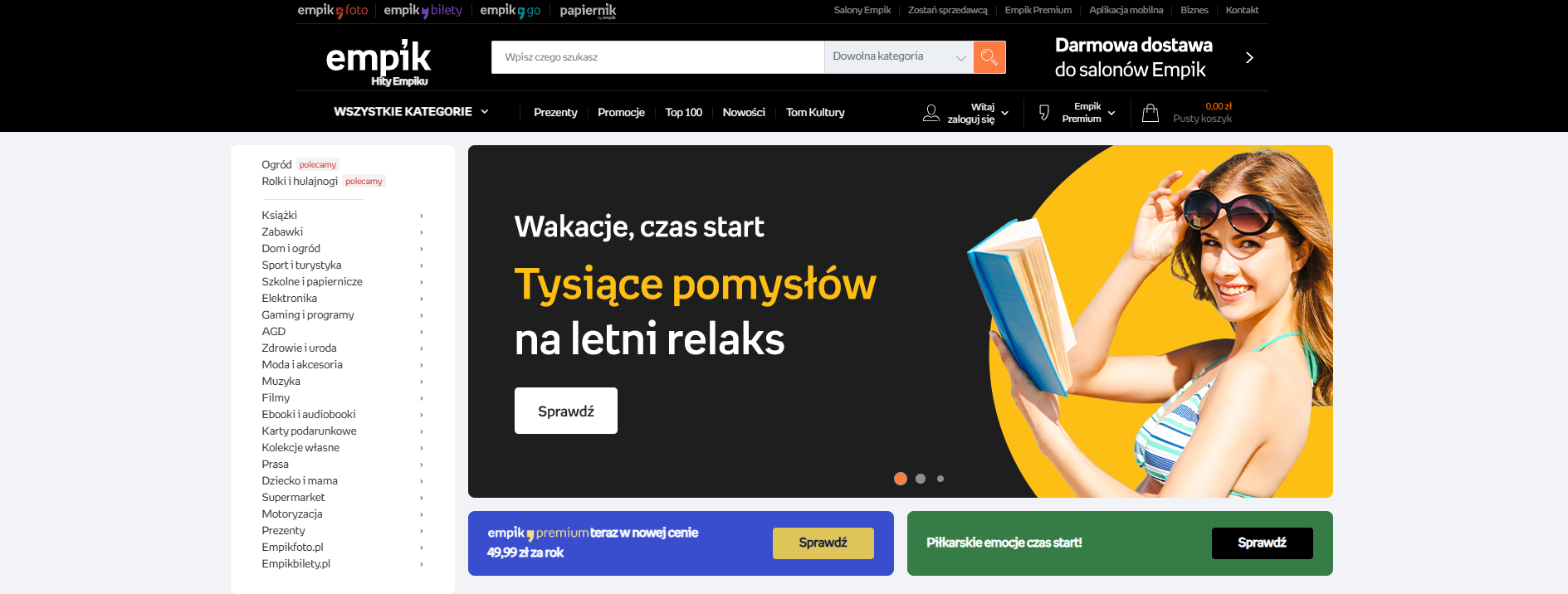
Task: Click the arrow on Darmowa dostawa banner
Action: (1249, 57)
